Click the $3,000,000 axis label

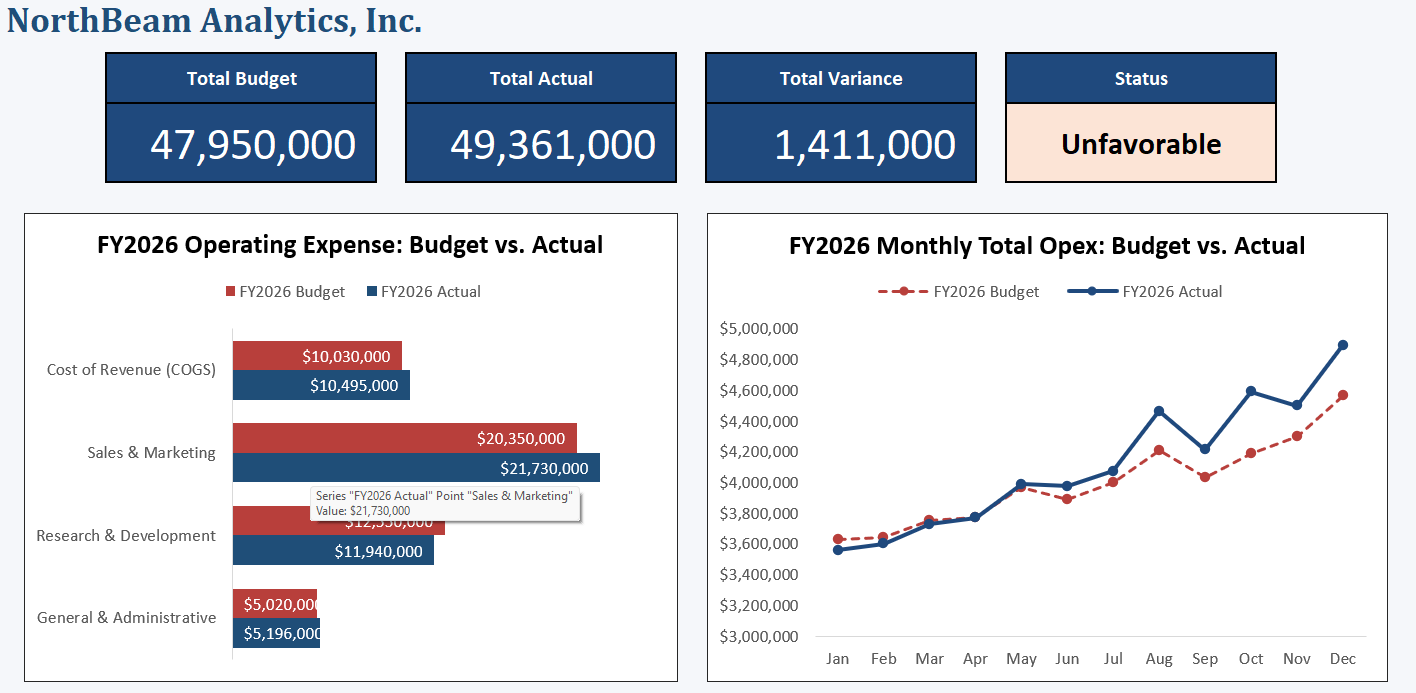(x=758, y=636)
